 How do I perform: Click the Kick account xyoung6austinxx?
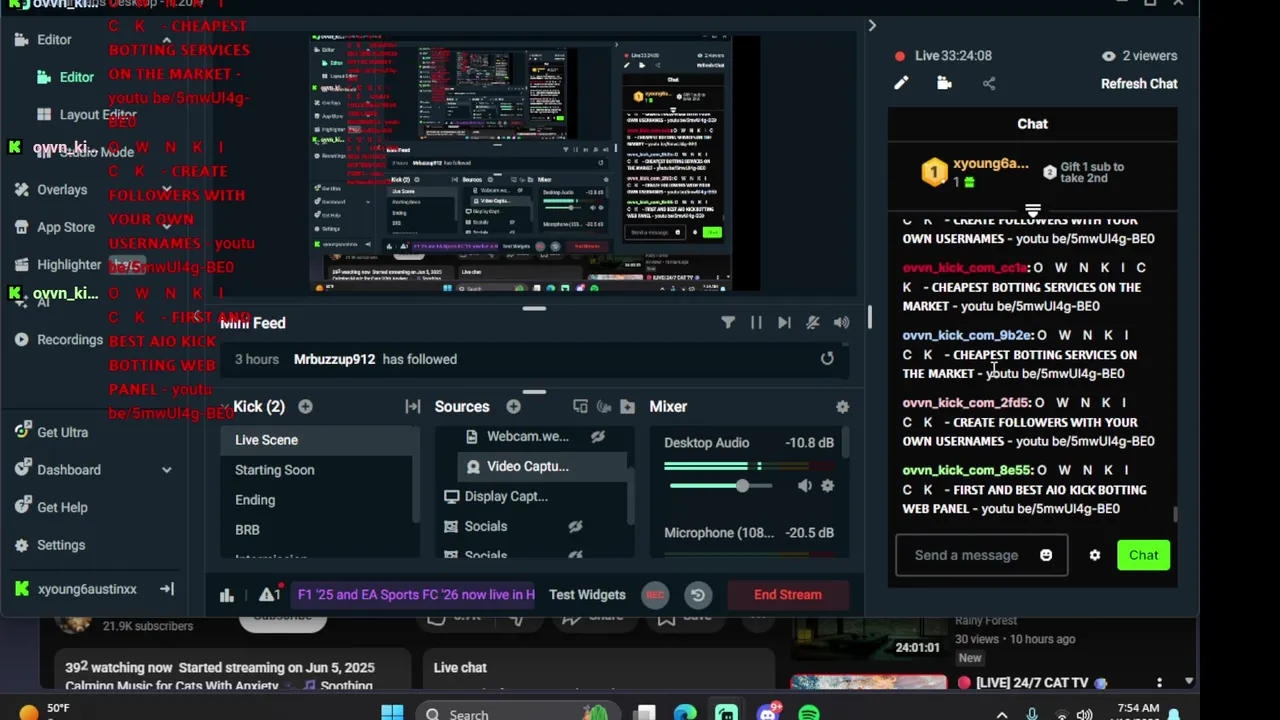76,589
